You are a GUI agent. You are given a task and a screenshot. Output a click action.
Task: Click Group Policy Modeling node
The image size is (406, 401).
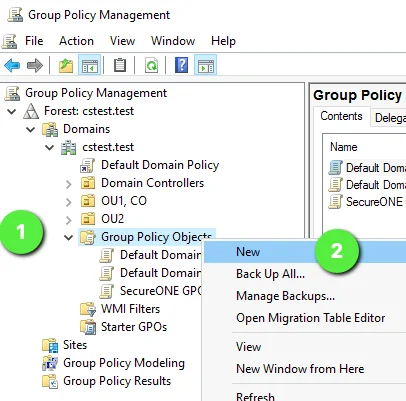click(124, 363)
